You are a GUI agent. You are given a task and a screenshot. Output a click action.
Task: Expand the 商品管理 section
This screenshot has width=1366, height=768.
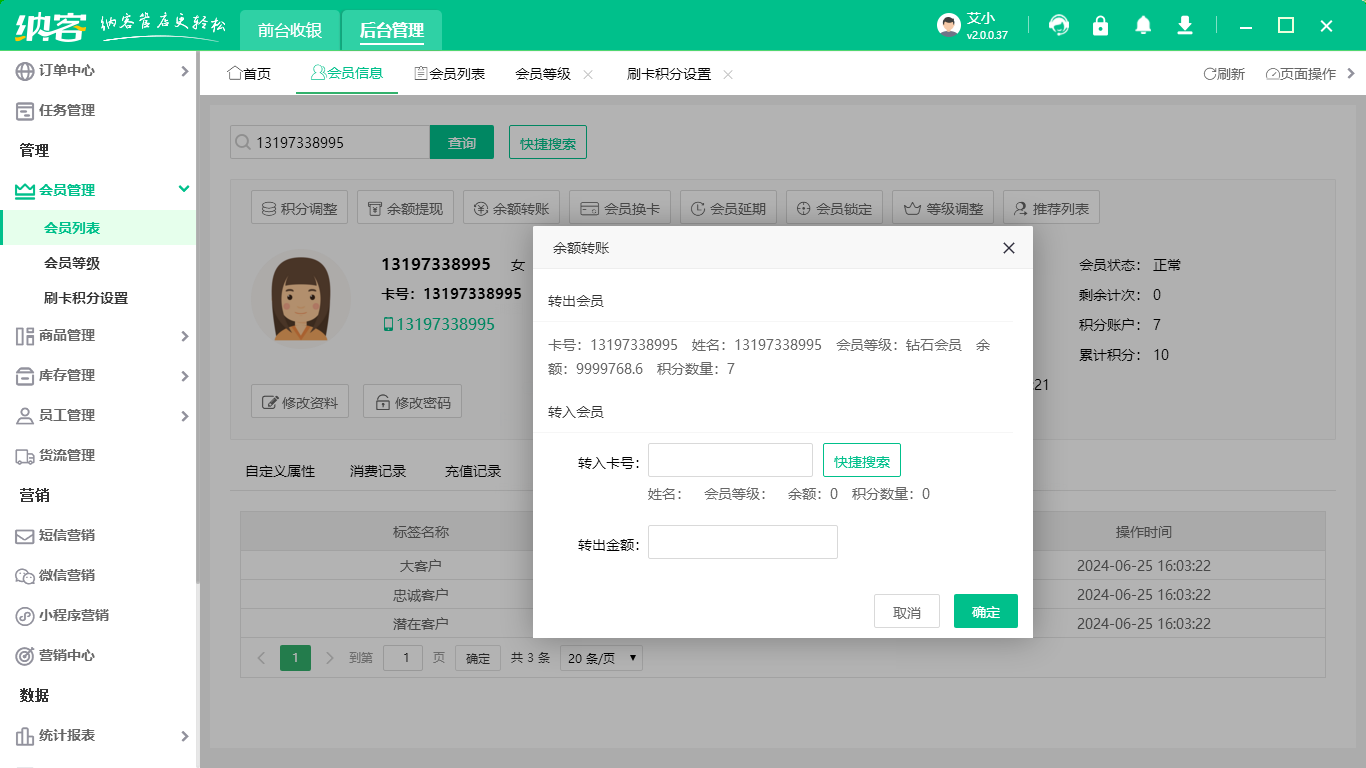pyautogui.click(x=60, y=336)
